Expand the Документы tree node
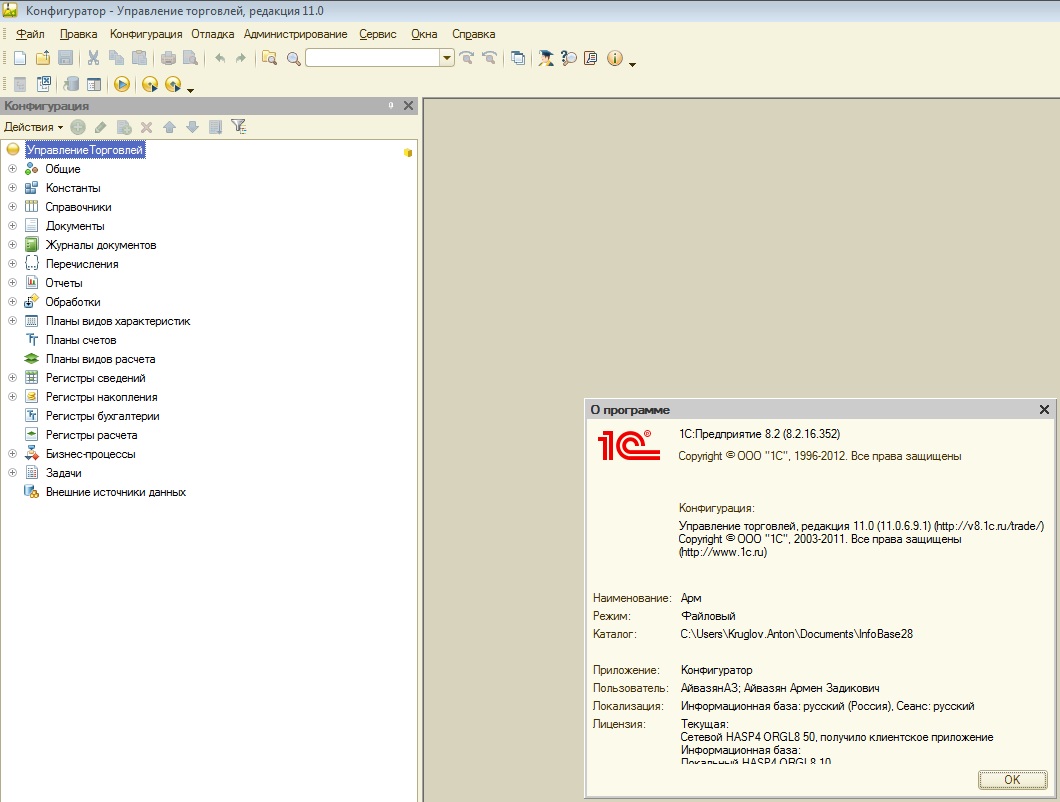 [x=13, y=226]
